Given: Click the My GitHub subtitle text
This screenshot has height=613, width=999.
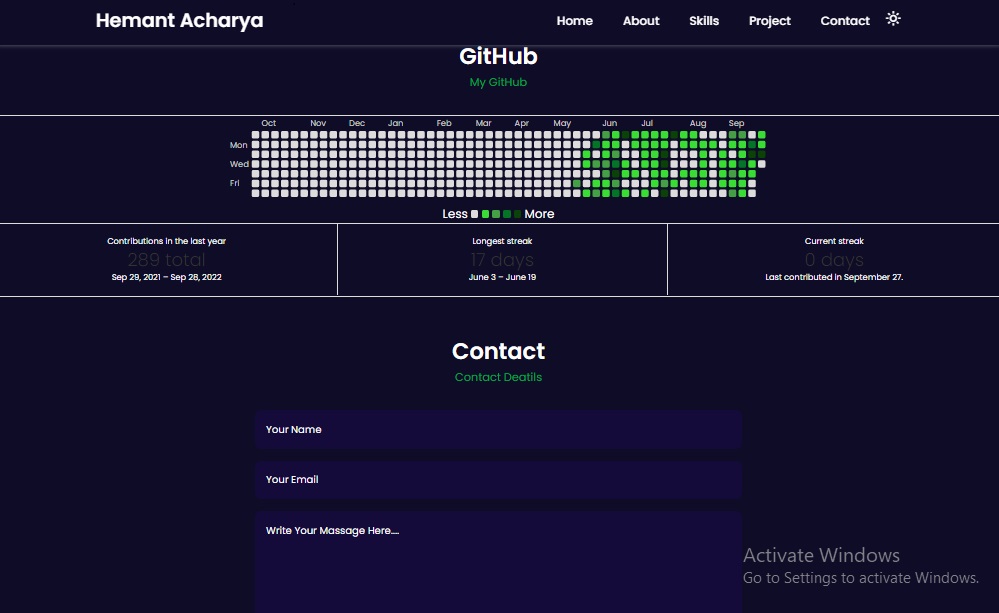Looking at the screenshot, I should pos(498,82).
